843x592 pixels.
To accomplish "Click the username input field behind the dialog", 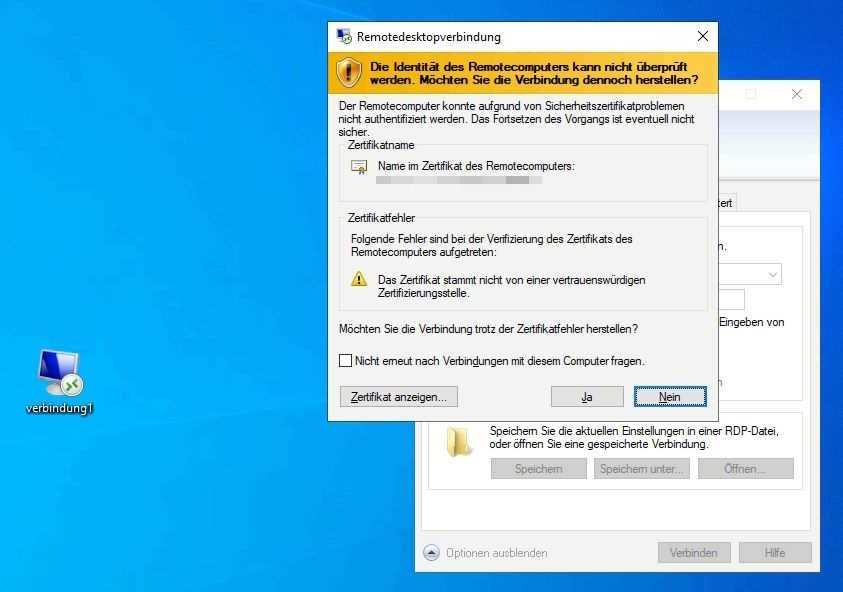I will coord(732,299).
